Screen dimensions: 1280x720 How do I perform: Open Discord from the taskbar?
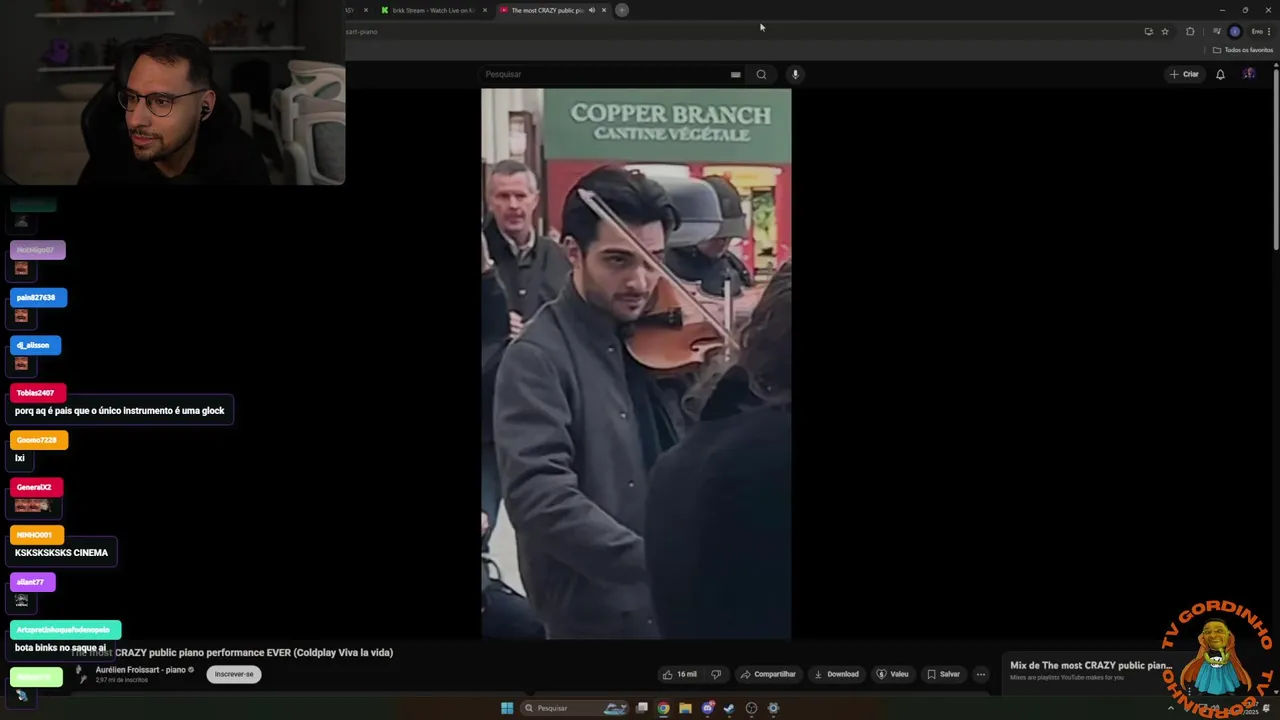707,708
